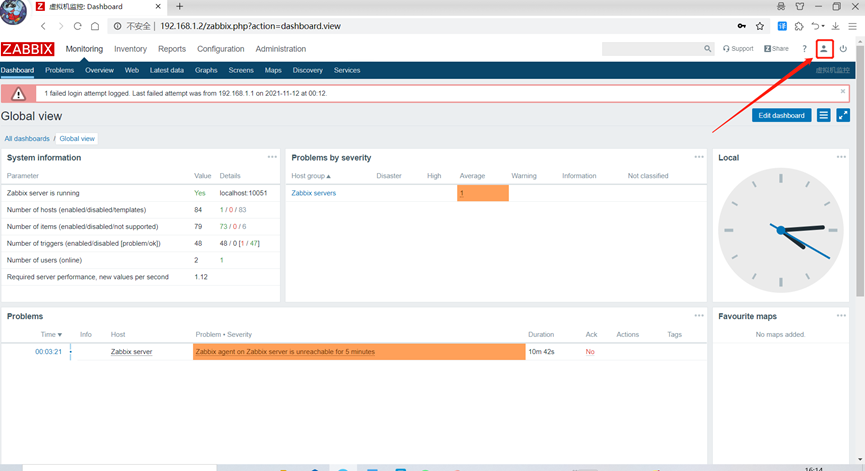Click the localhost:10051 details value
Screen dimensions: 865x471
coord(243,193)
